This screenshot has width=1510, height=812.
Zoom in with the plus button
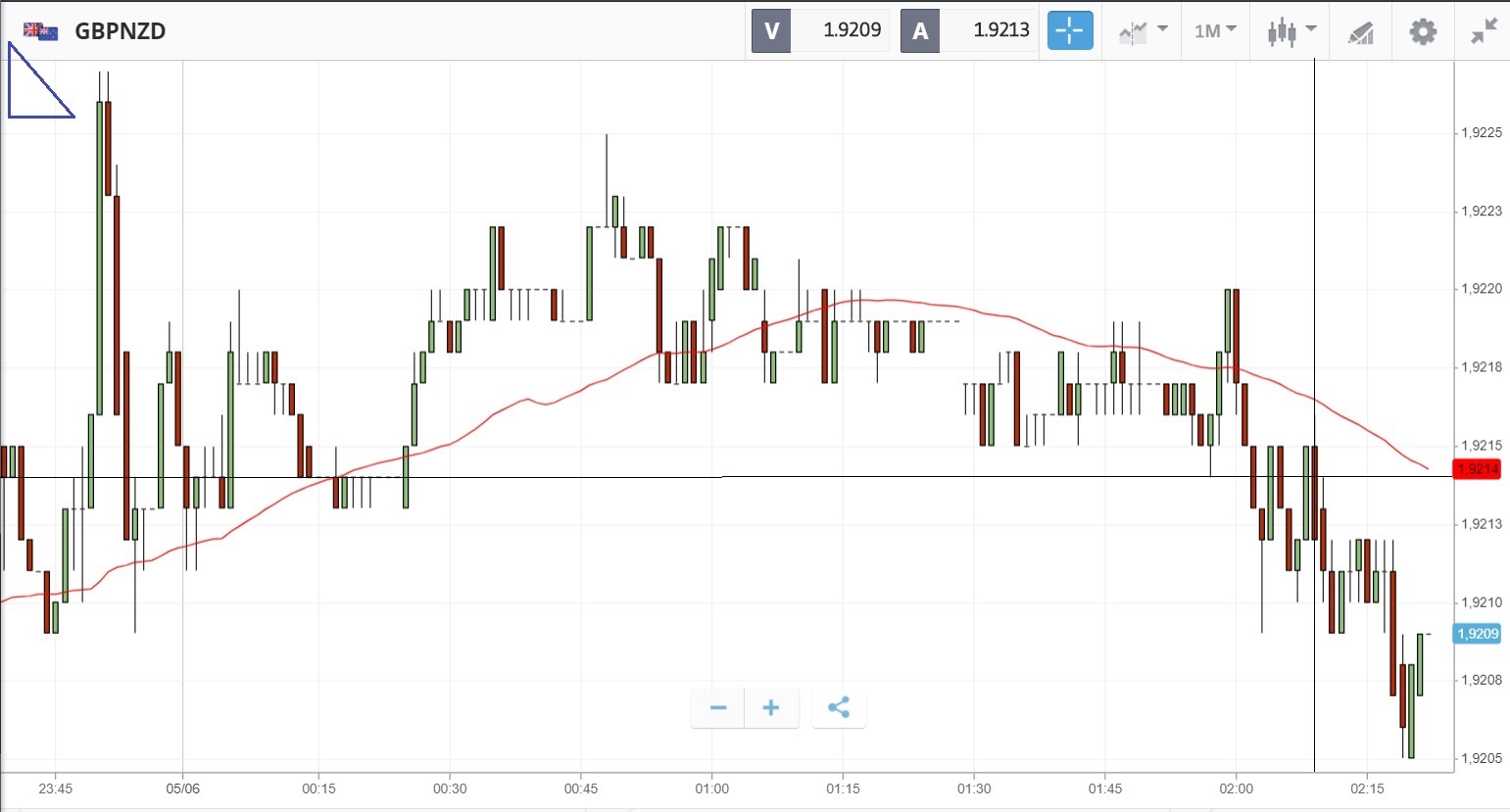[x=771, y=708]
